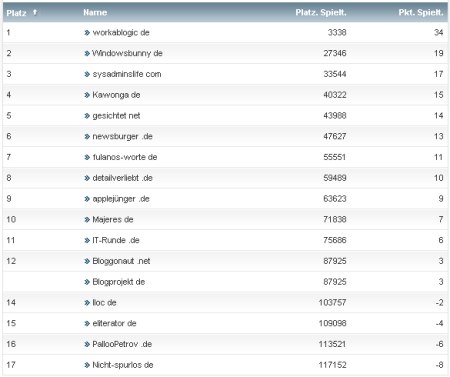Click the double-arrow icon beside detailverliebt .de
The width and height of the screenshot is (450, 377).
[87, 178]
